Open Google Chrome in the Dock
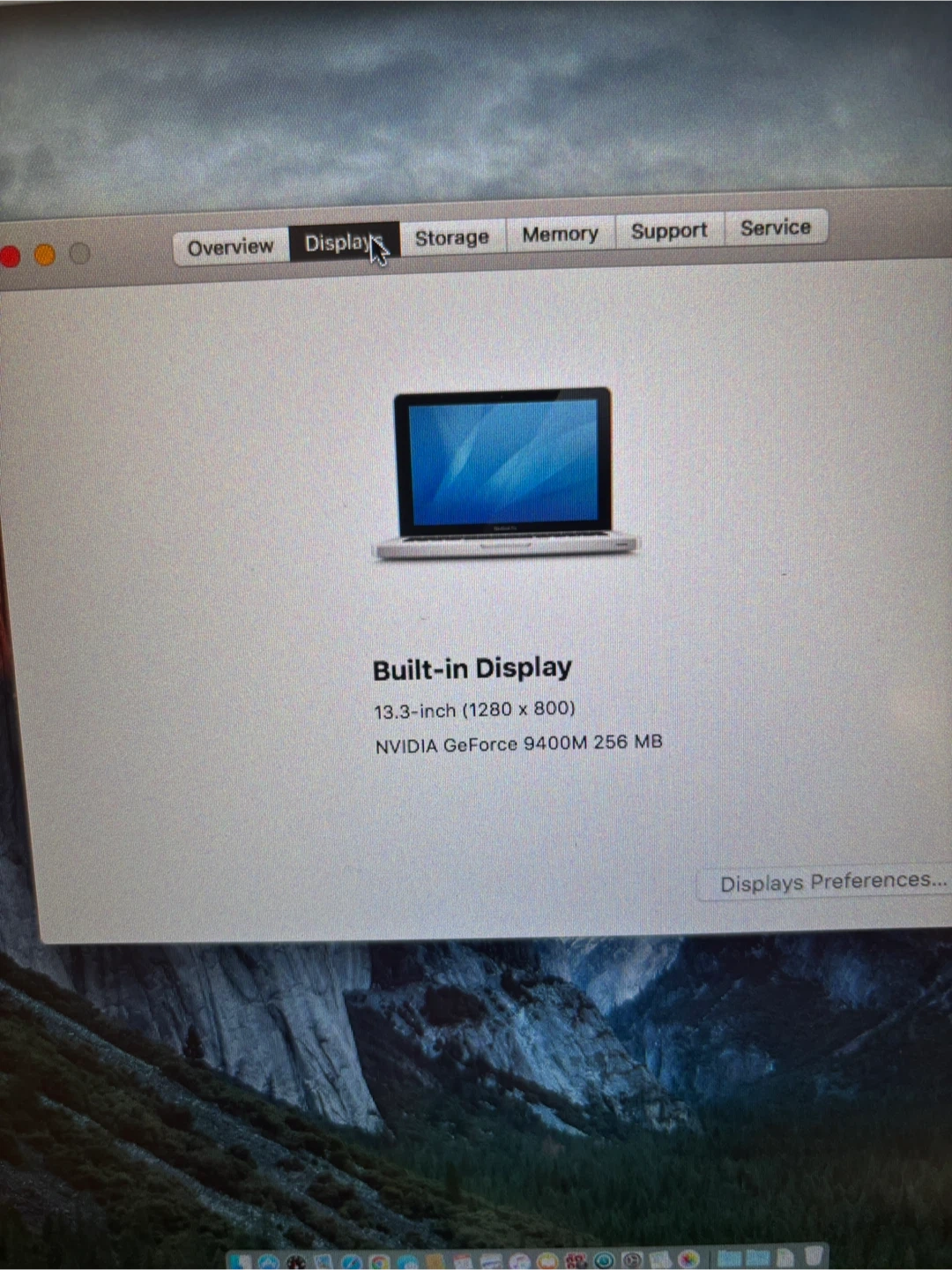 (379, 1261)
